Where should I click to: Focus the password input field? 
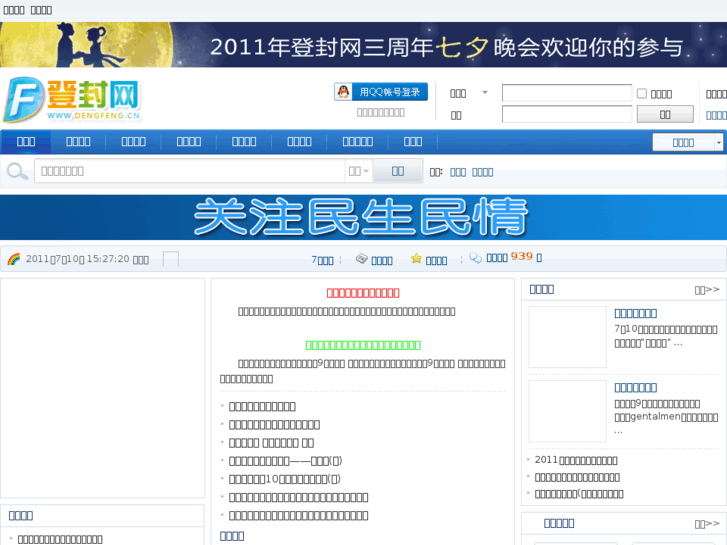click(x=567, y=114)
